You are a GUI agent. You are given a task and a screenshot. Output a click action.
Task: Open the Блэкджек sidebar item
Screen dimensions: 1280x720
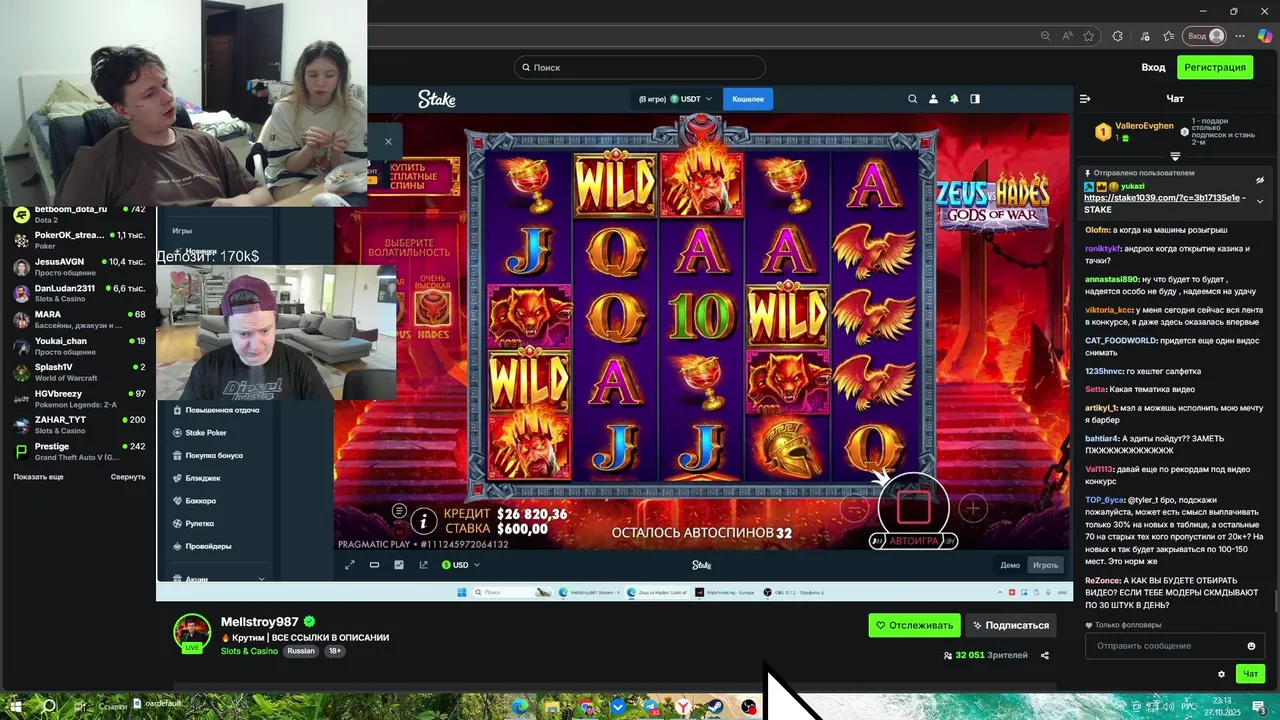[203, 478]
